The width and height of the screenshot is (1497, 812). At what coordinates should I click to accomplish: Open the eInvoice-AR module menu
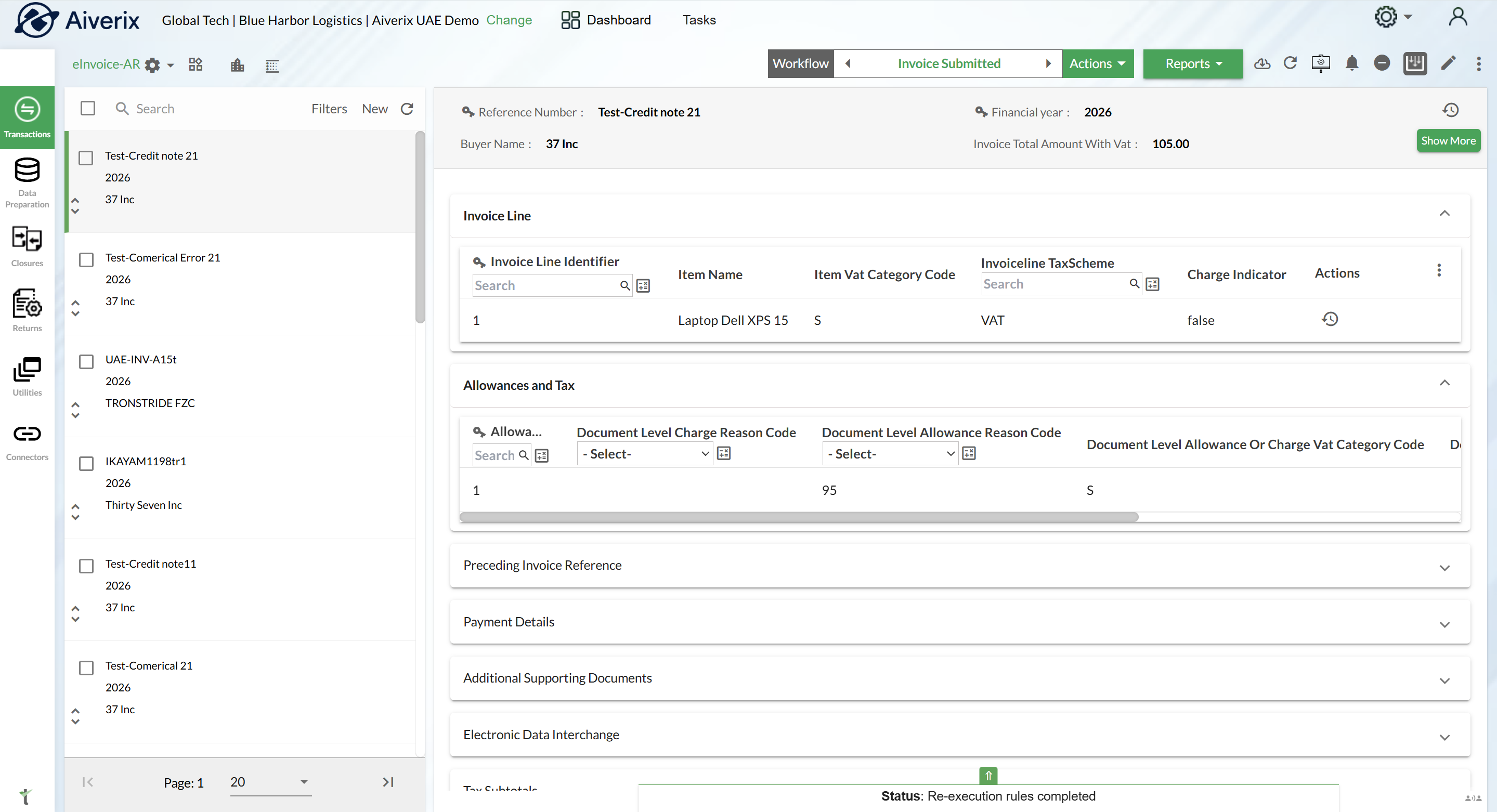[106, 64]
